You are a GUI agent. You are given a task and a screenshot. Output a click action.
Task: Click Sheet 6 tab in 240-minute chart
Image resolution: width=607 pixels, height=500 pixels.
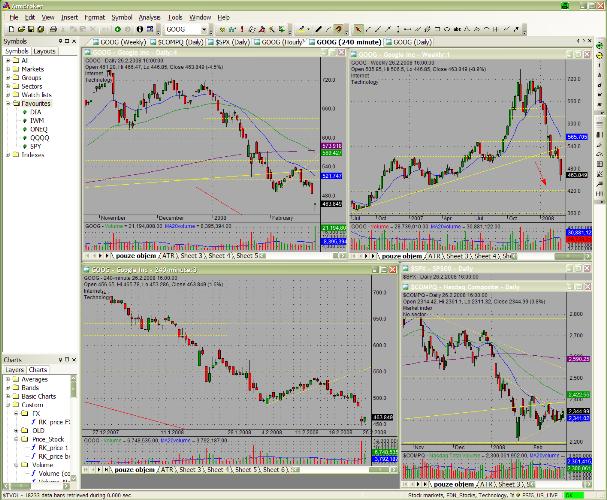point(275,469)
